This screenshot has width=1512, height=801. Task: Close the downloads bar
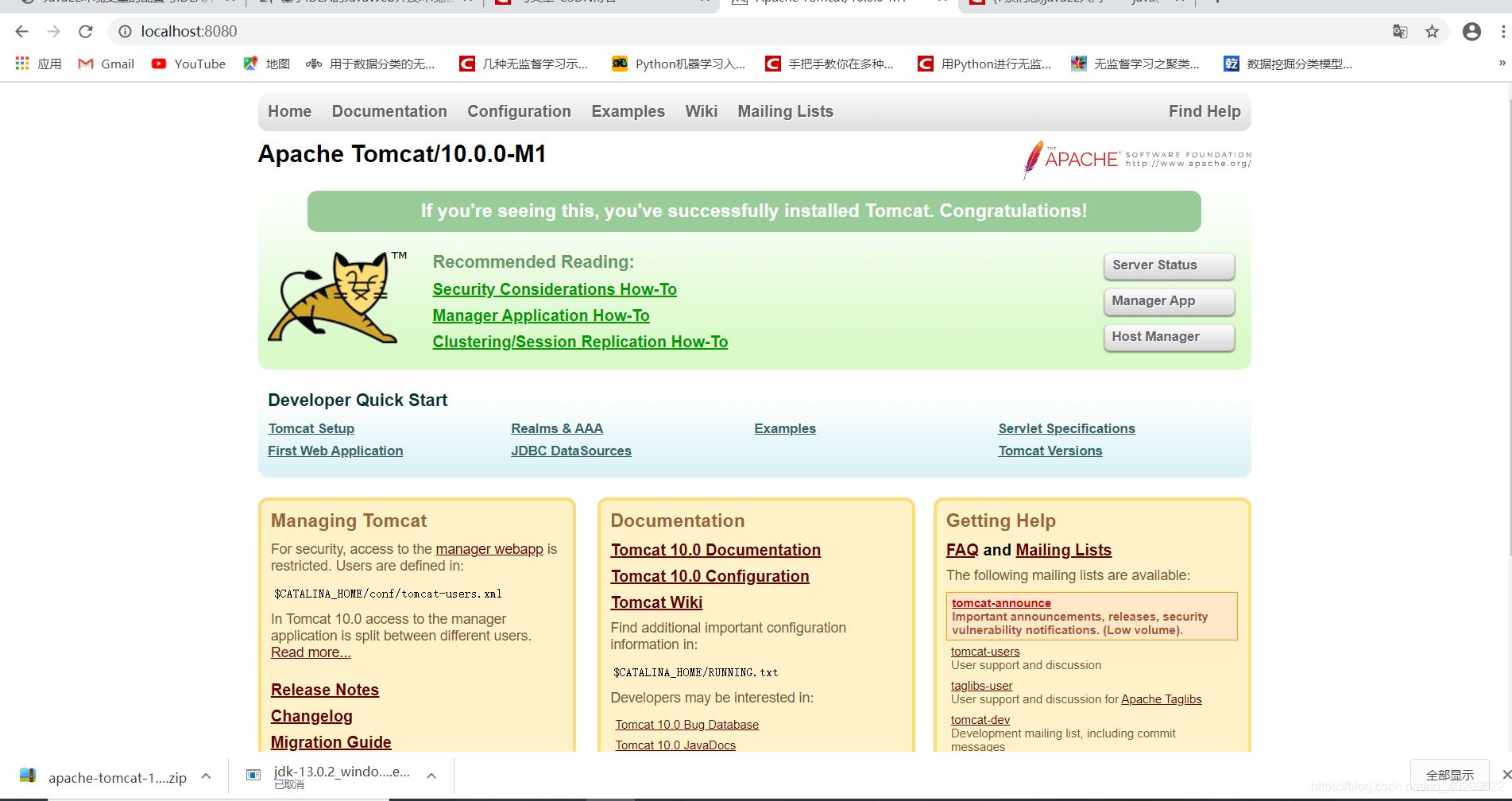(x=1506, y=774)
